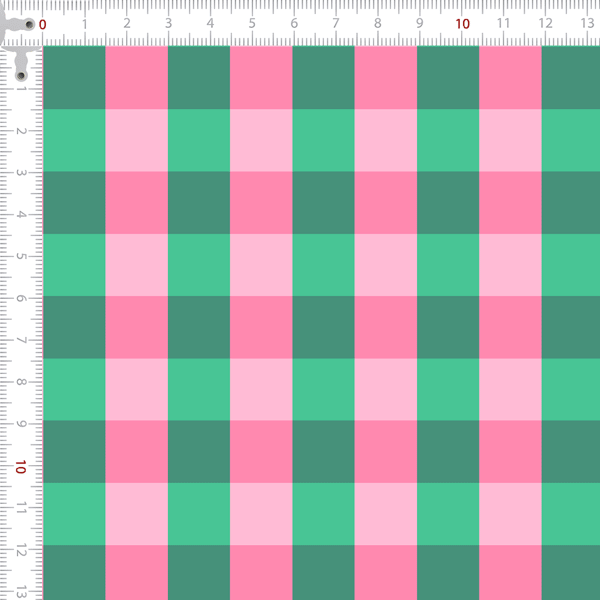Click the red 10 on horizontal ruler

(462, 24)
